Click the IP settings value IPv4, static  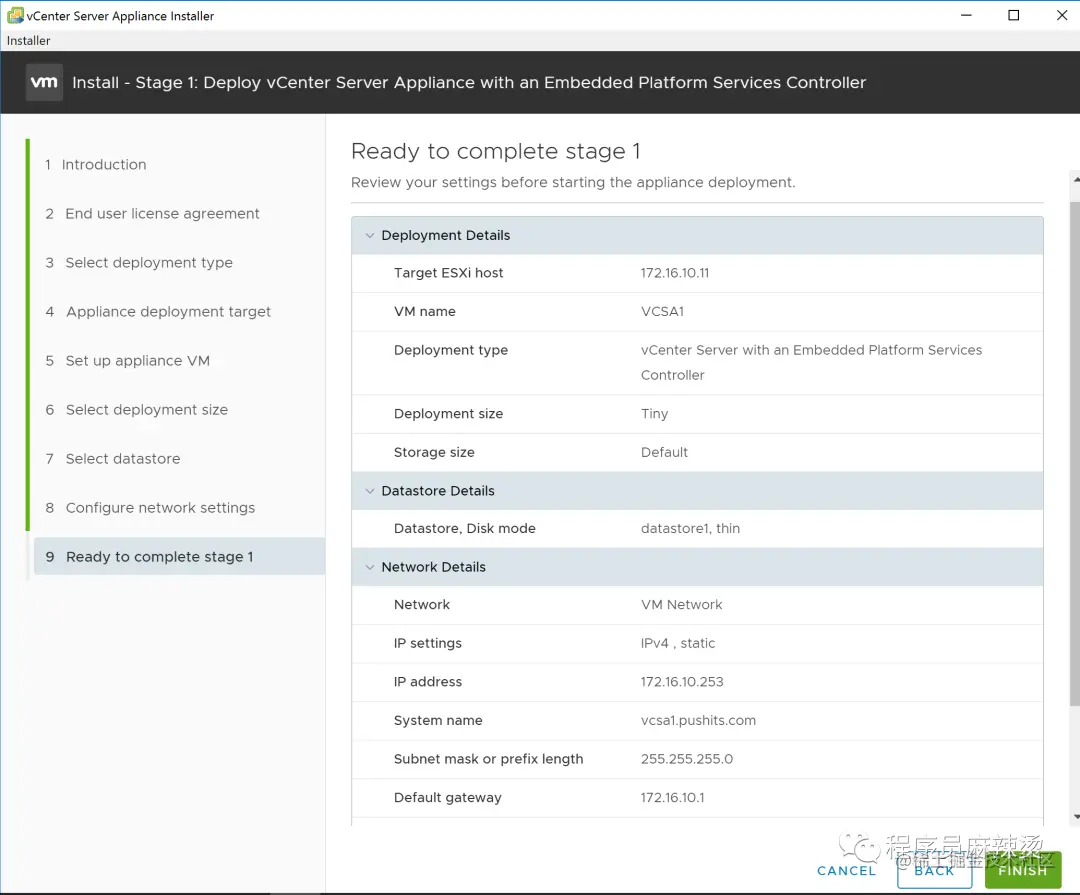pos(678,643)
